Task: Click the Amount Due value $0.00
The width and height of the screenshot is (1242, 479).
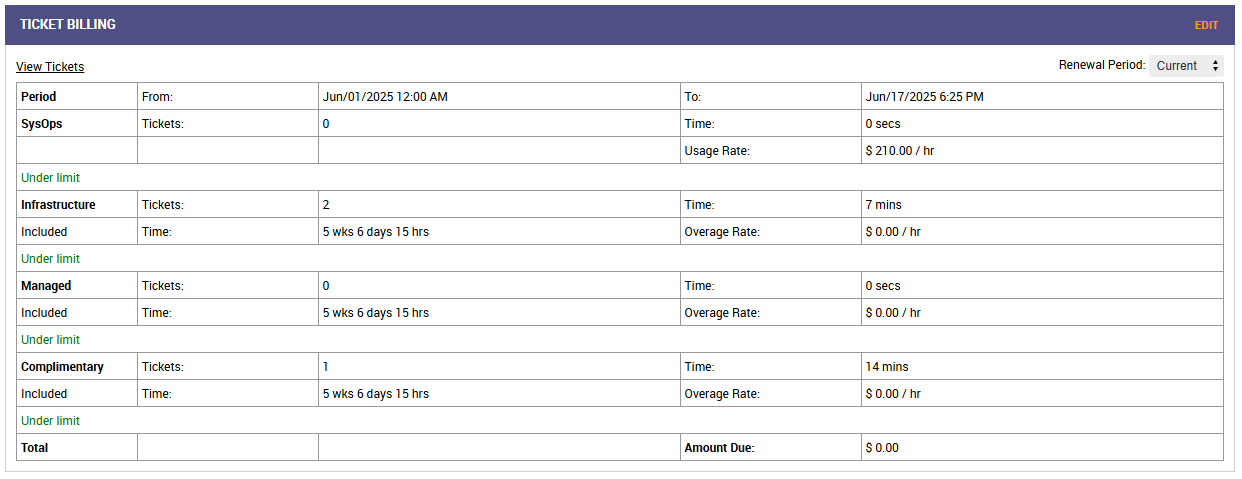Action: pyautogui.click(x=882, y=448)
